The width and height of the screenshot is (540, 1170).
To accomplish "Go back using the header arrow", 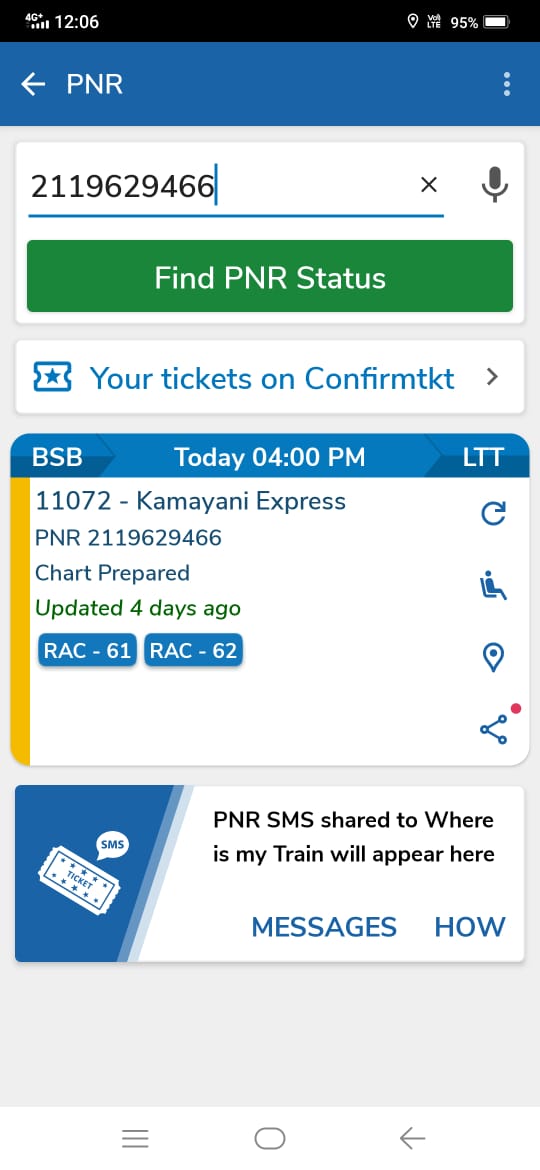I will coord(33,84).
